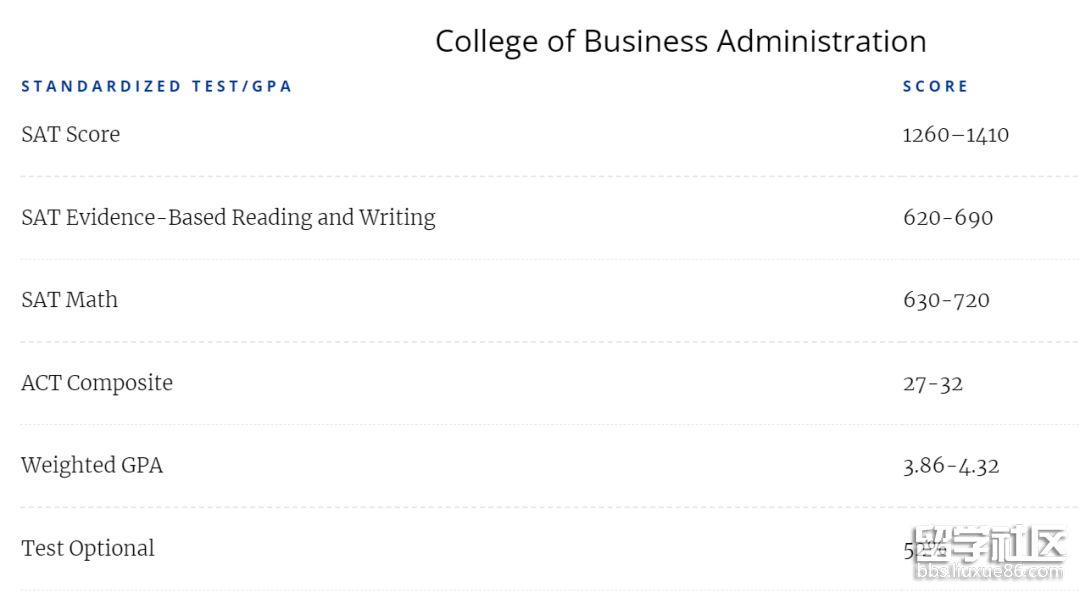Select the SAT Score row label
This screenshot has height=593, width=1080.
pyautogui.click(x=70, y=134)
